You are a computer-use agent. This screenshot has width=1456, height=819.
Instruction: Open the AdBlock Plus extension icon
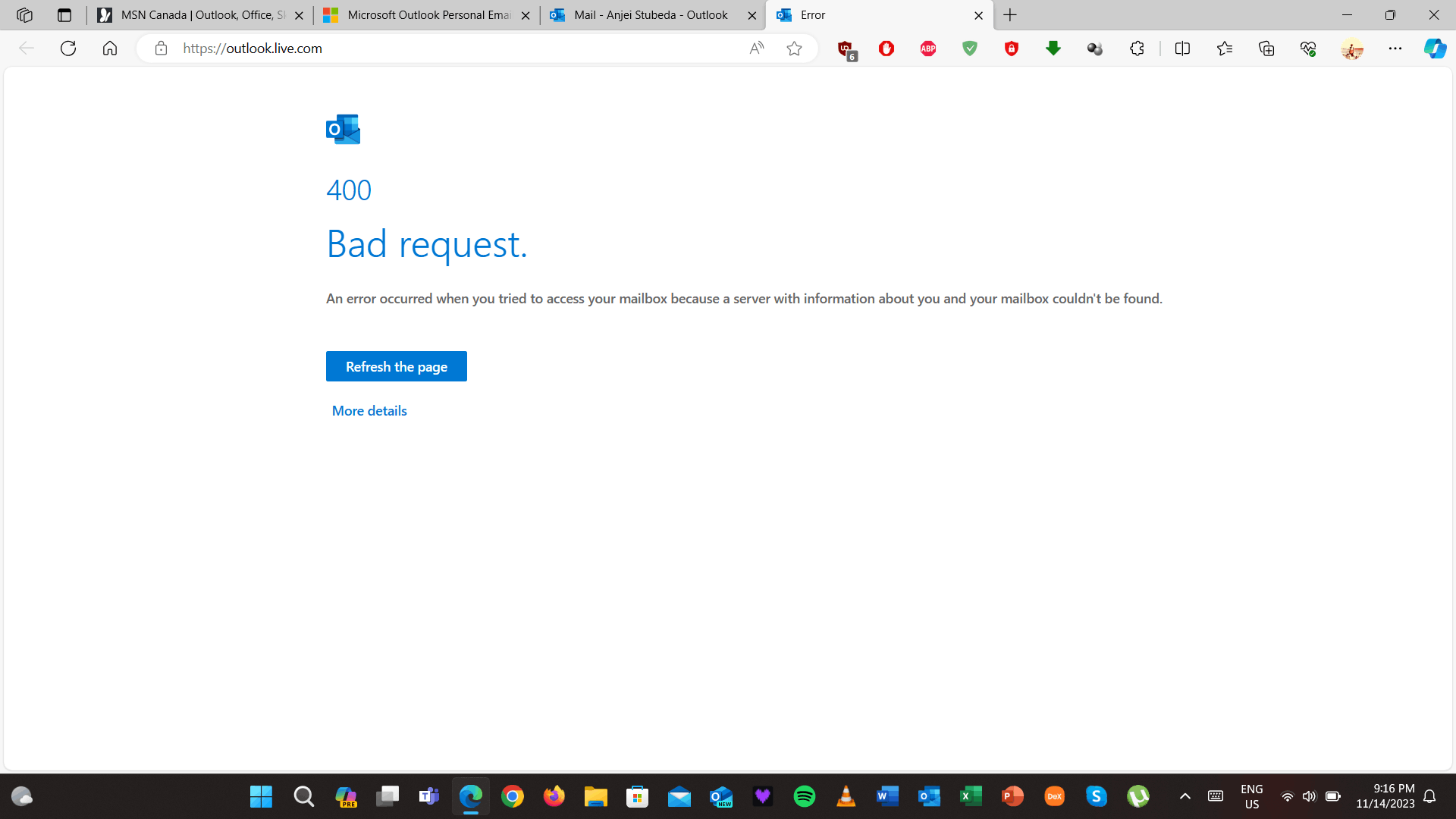tap(928, 49)
